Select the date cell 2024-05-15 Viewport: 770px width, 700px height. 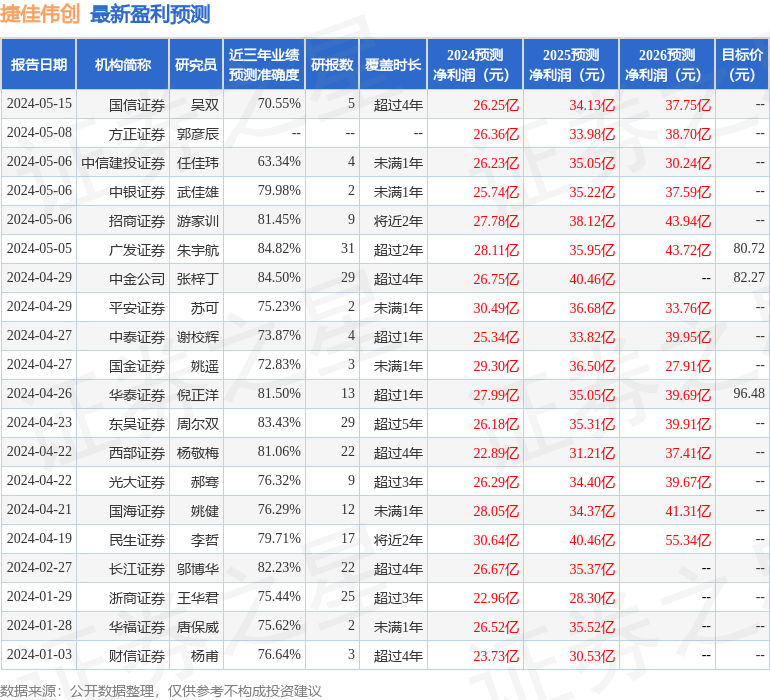[x=39, y=103]
